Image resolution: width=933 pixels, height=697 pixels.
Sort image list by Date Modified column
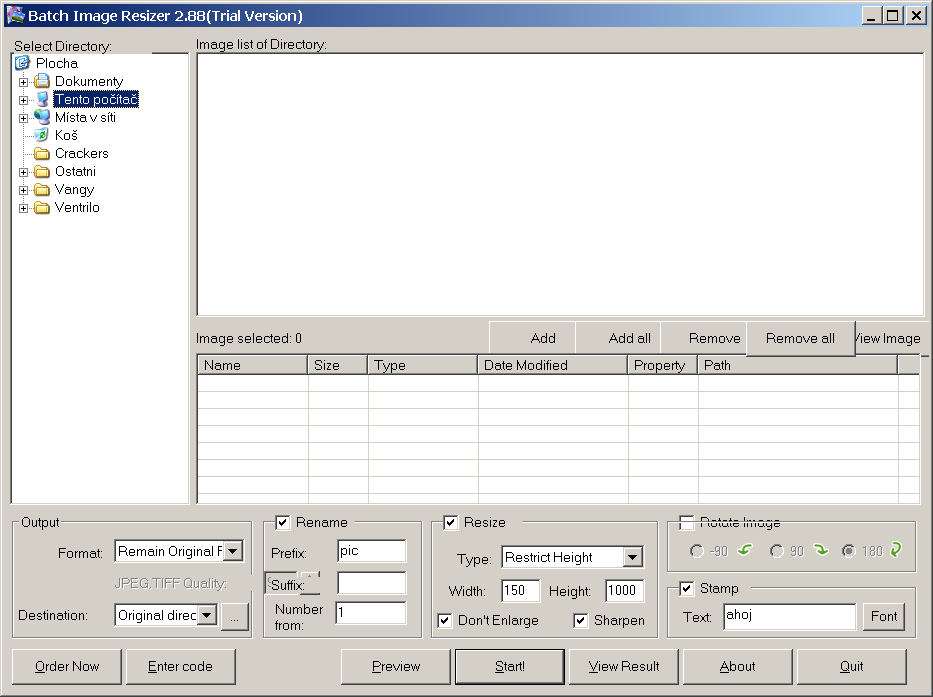552,365
